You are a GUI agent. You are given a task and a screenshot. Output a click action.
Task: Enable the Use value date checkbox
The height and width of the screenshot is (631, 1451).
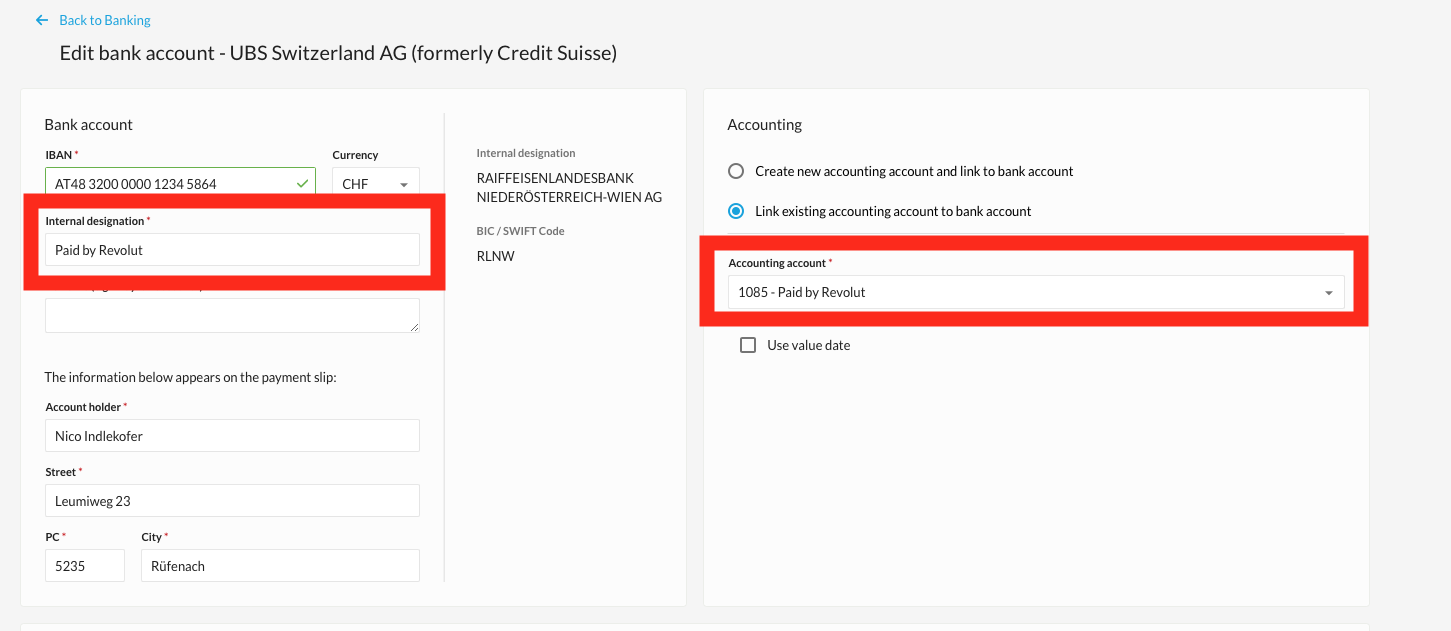748,345
